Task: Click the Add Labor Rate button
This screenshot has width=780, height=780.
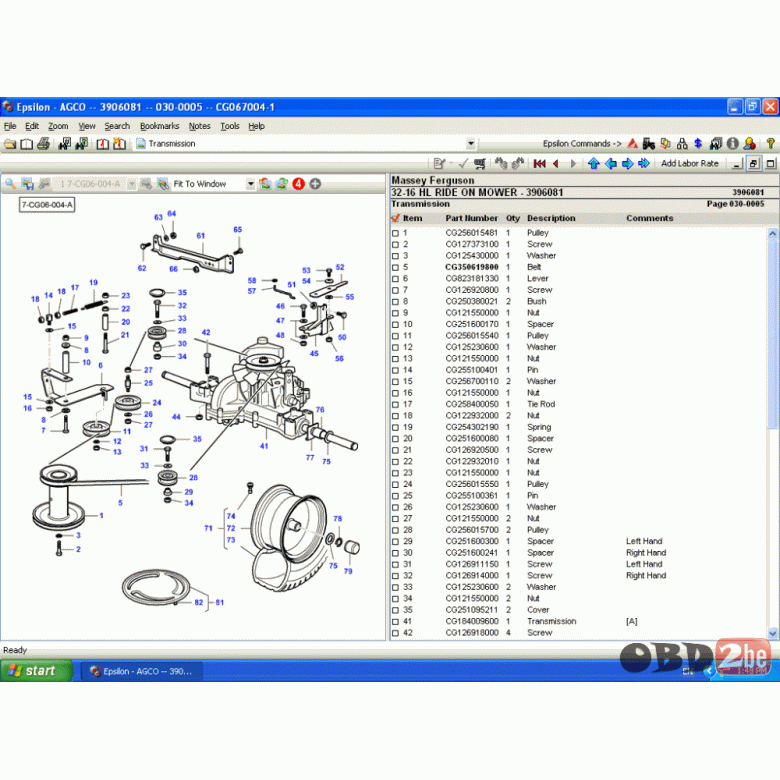Action: 689,163
